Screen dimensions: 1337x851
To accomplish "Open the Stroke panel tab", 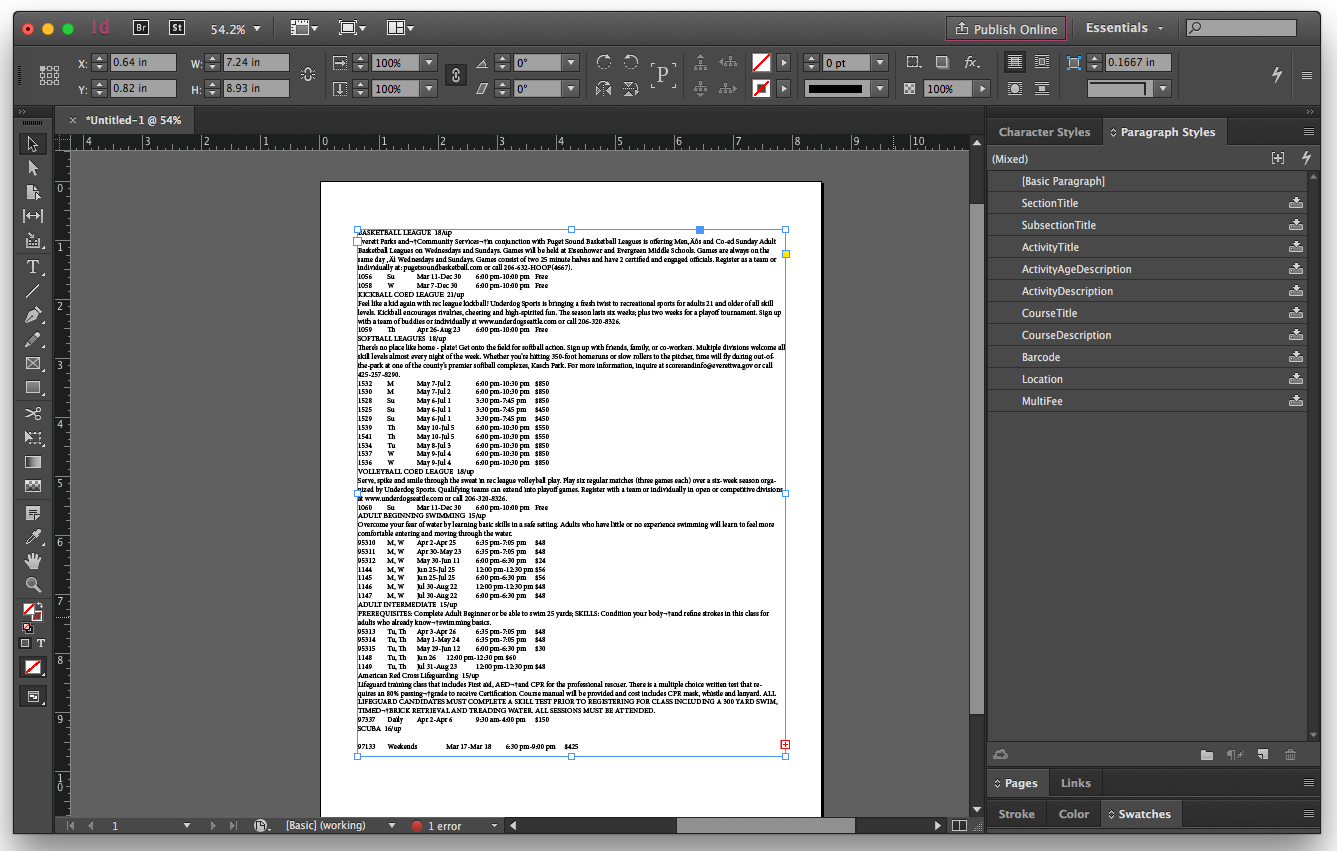I will (x=1017, y=814).
